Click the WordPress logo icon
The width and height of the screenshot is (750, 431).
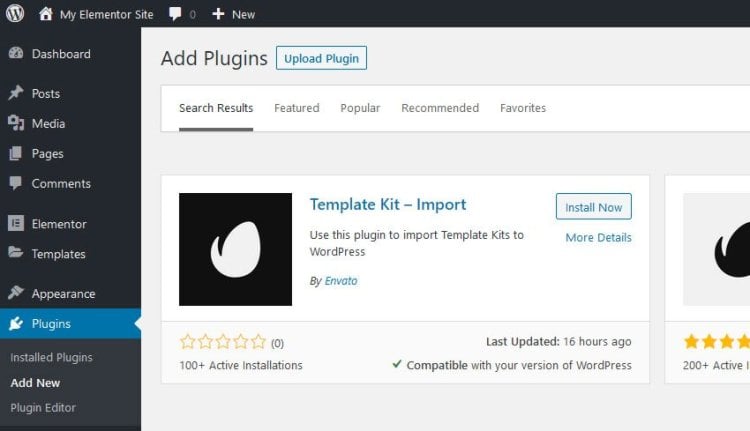[x=15, y=13]
